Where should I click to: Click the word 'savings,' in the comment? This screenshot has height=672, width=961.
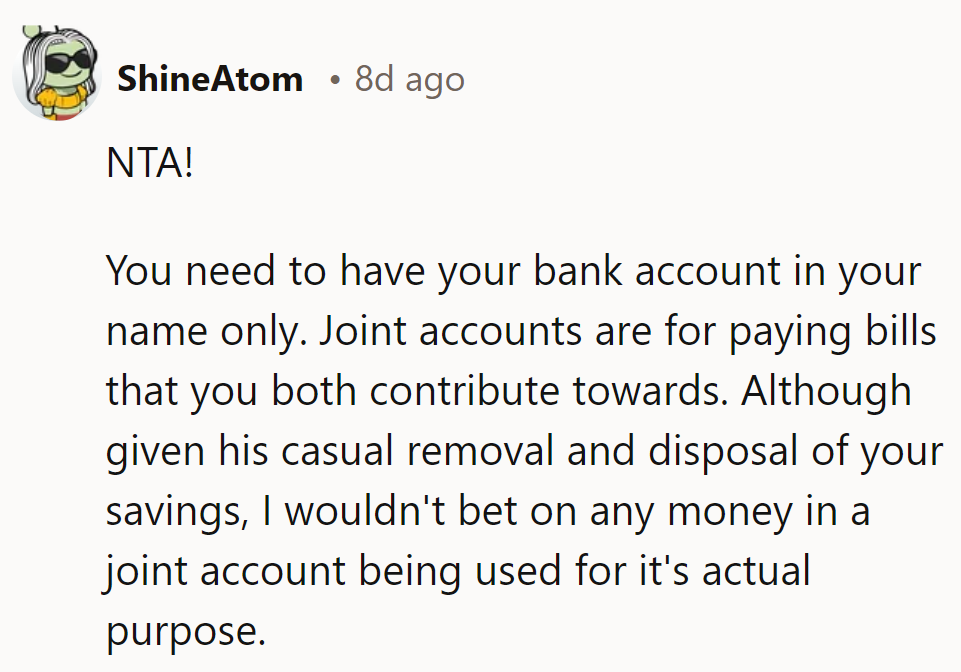177,512
